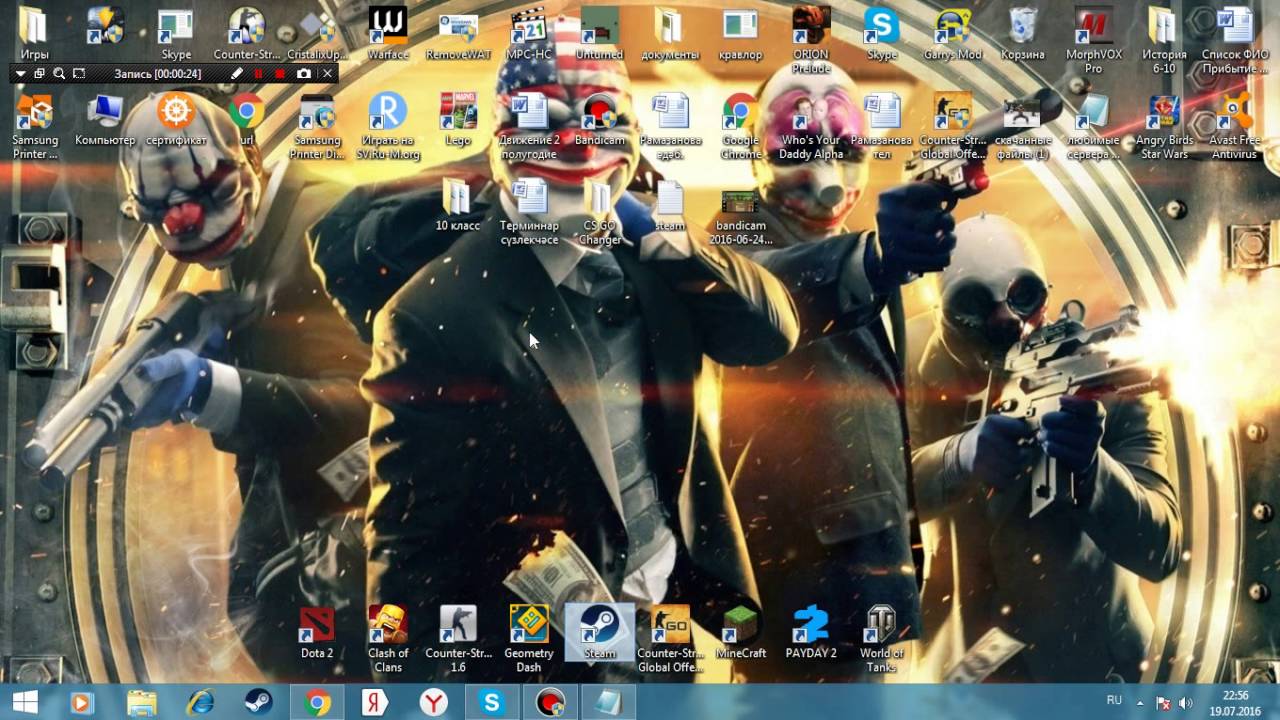
Task: Open the Bandicam toolbar dropdown arrow
Action: pos(20,74)
